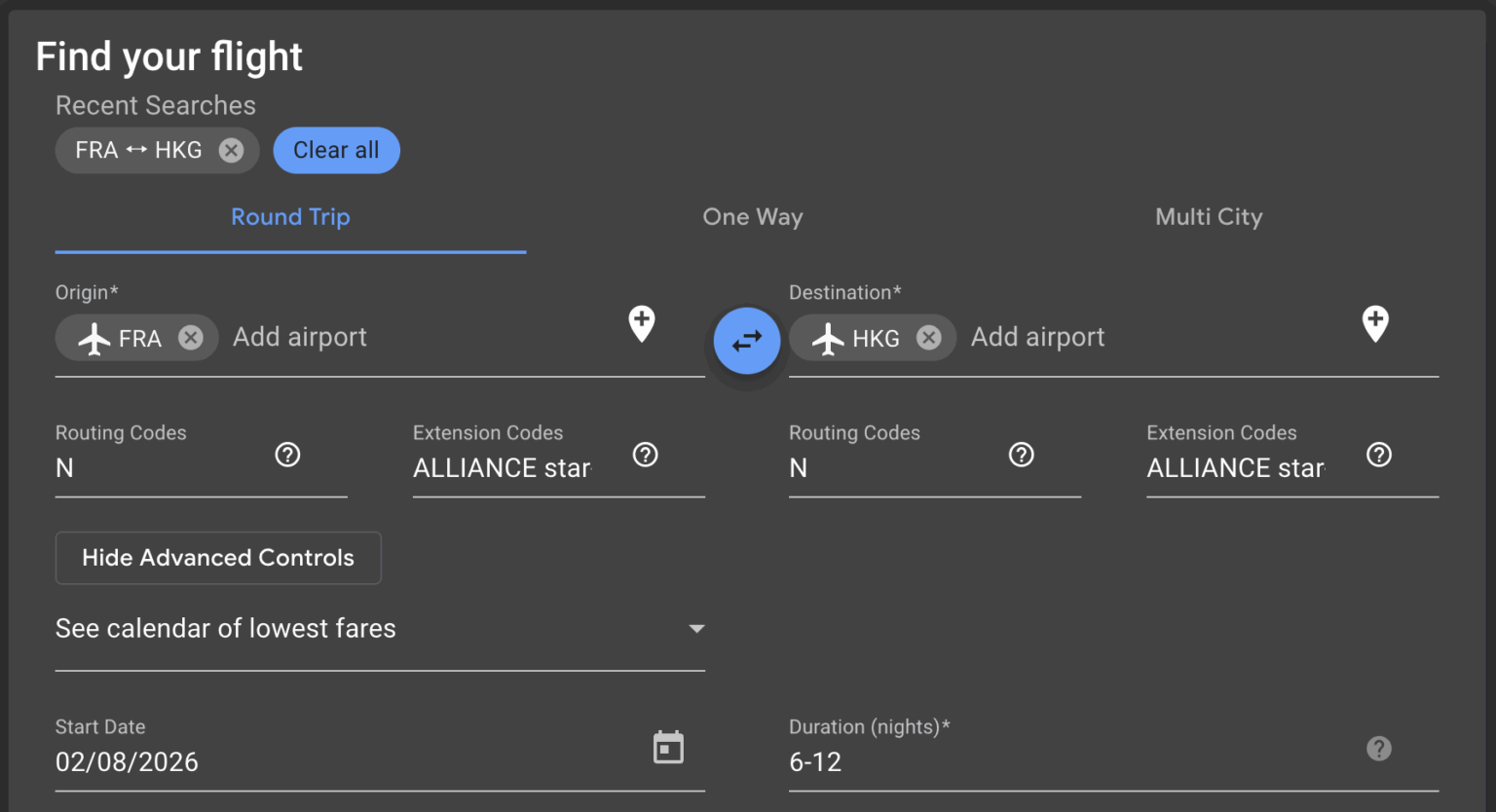Image resolution: width=1496 pixels, height=812 pixels.
Task: Expand the calendar of lowest fares dropdown
Action: click(x=695, y=629)
